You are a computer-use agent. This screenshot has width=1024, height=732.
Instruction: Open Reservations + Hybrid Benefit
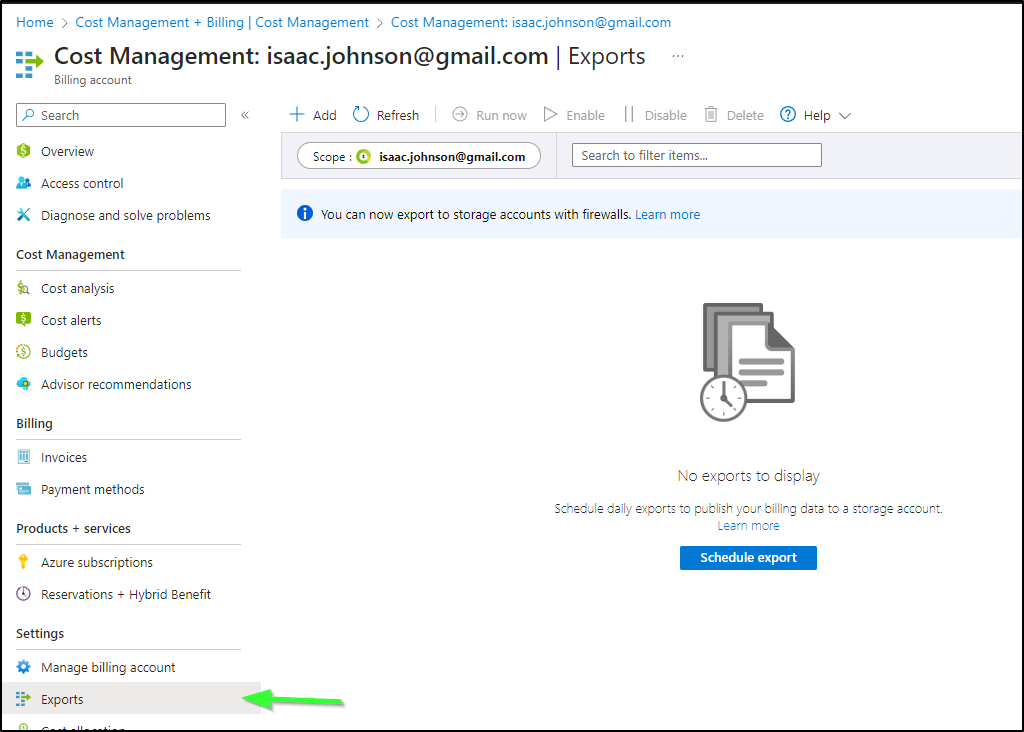[x=126, y=594]
